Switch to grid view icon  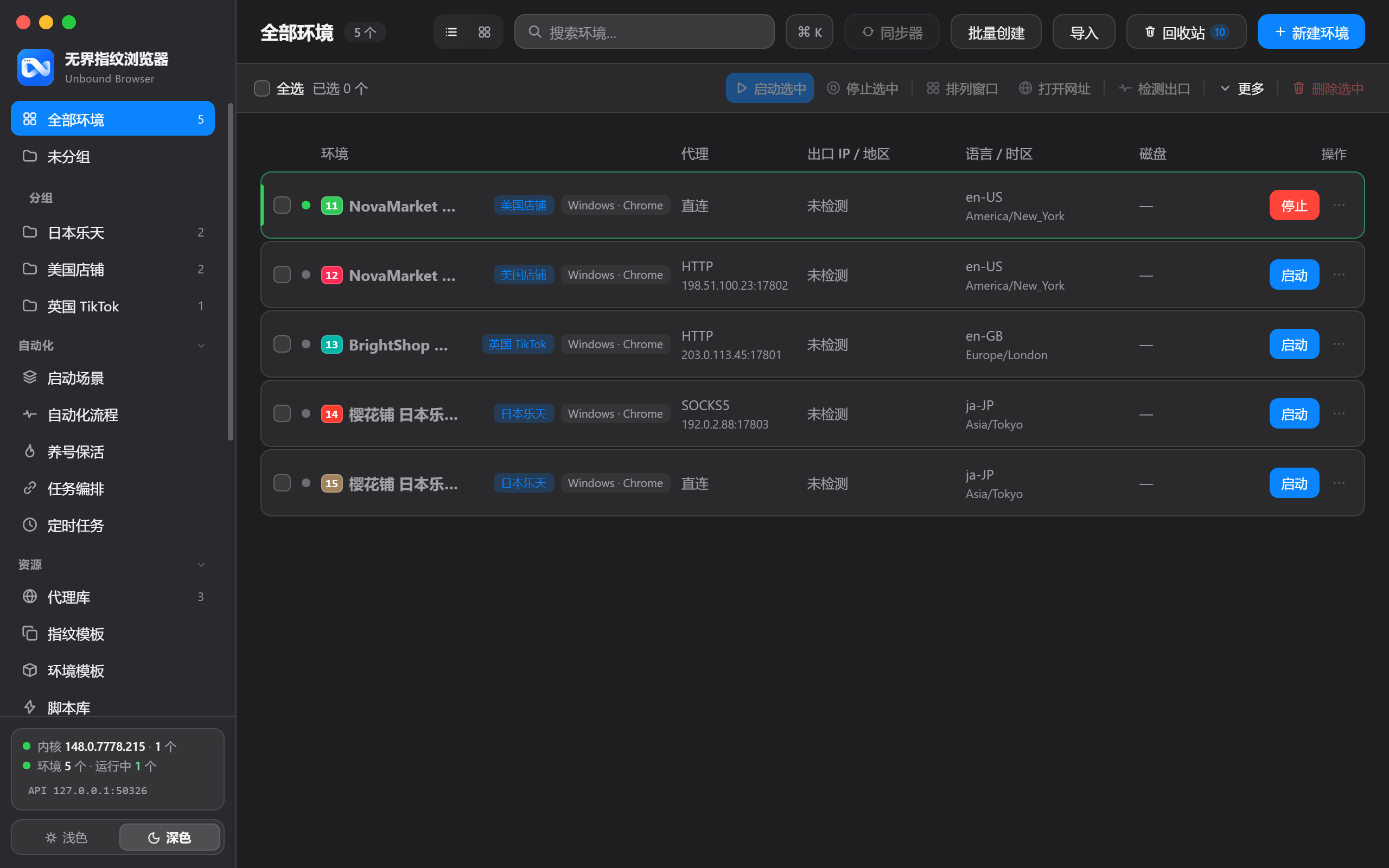(485, 32)
